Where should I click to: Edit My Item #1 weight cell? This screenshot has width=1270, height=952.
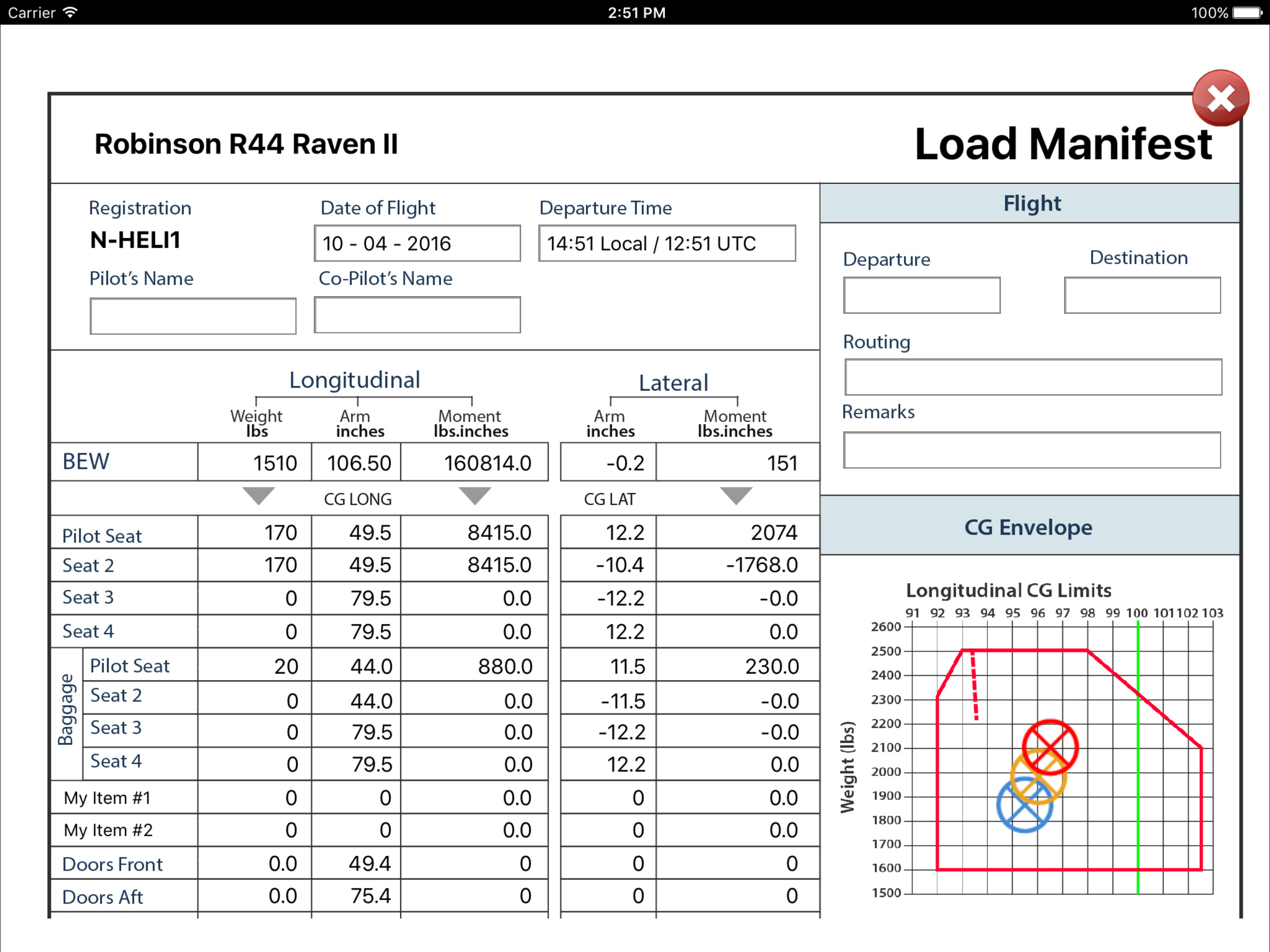coord(255,798)
